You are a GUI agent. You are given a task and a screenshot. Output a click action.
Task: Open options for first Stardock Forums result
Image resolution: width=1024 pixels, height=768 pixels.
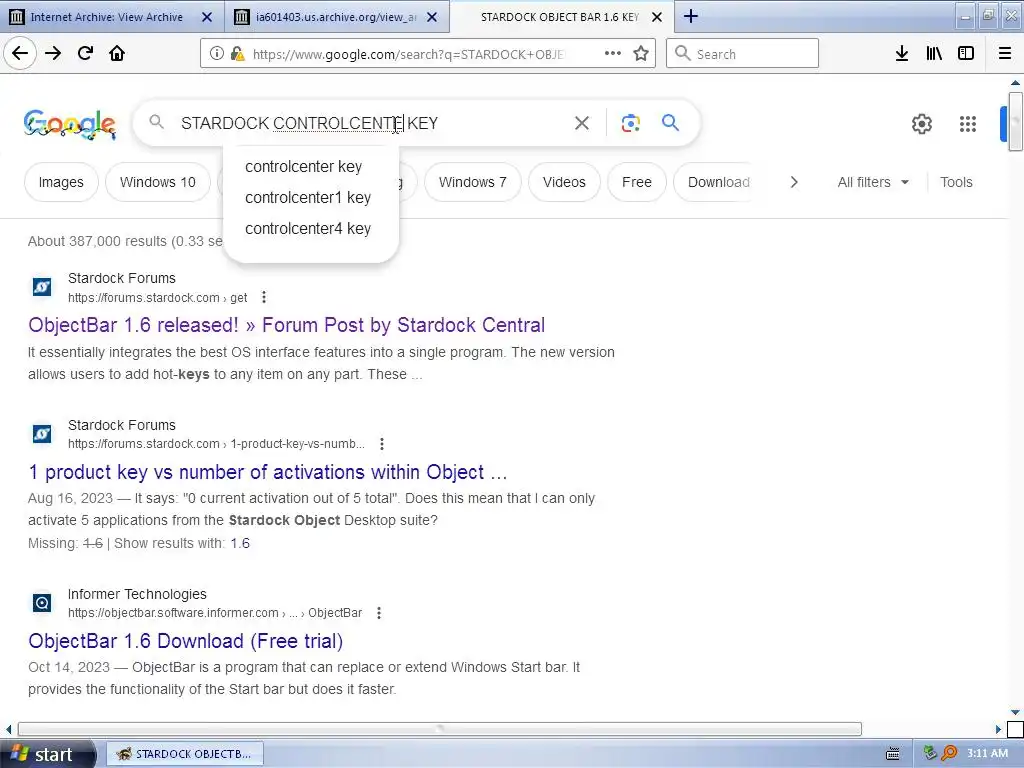264,297
